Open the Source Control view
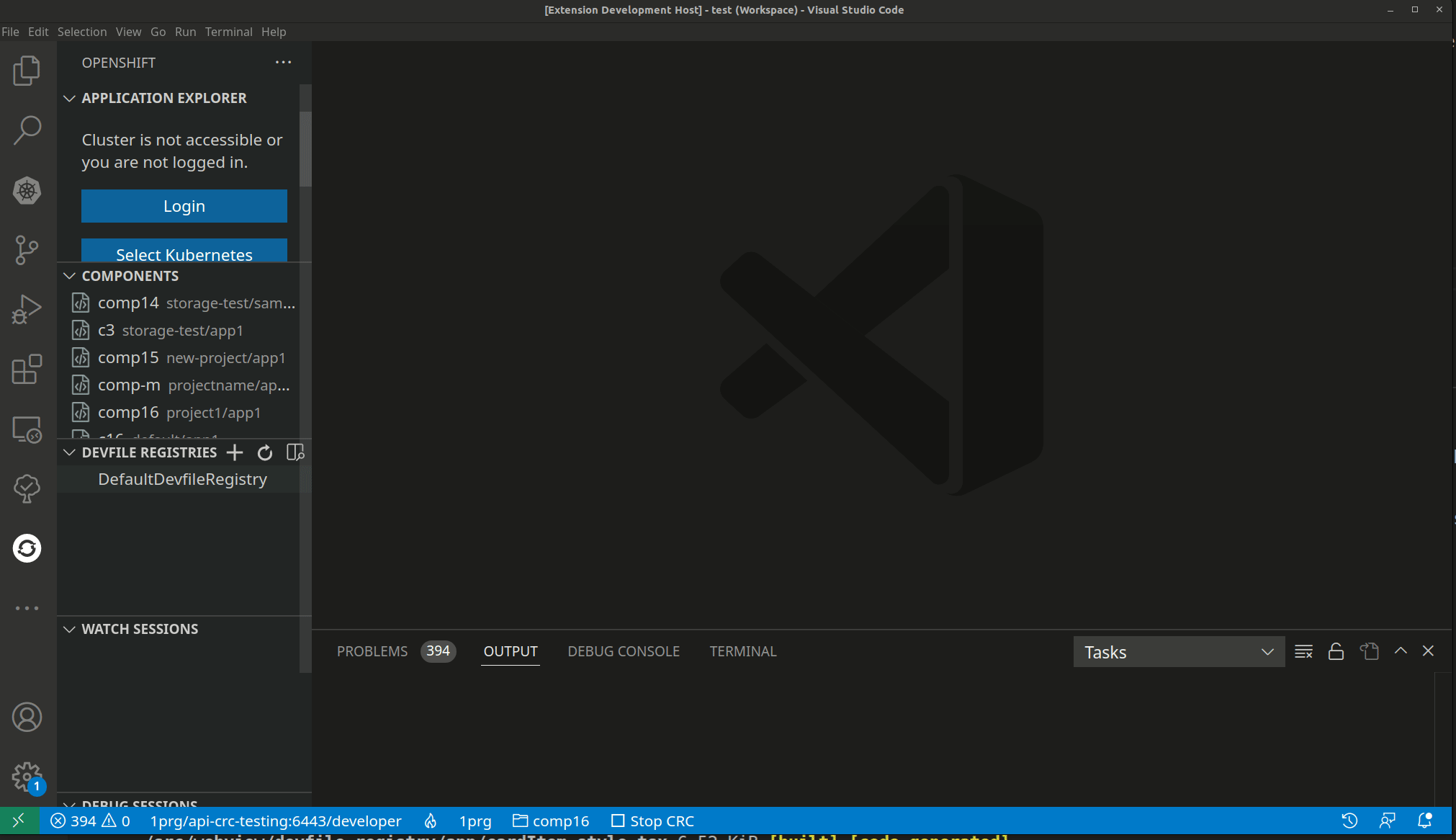The image size is (1456, 840). [27, 250]
